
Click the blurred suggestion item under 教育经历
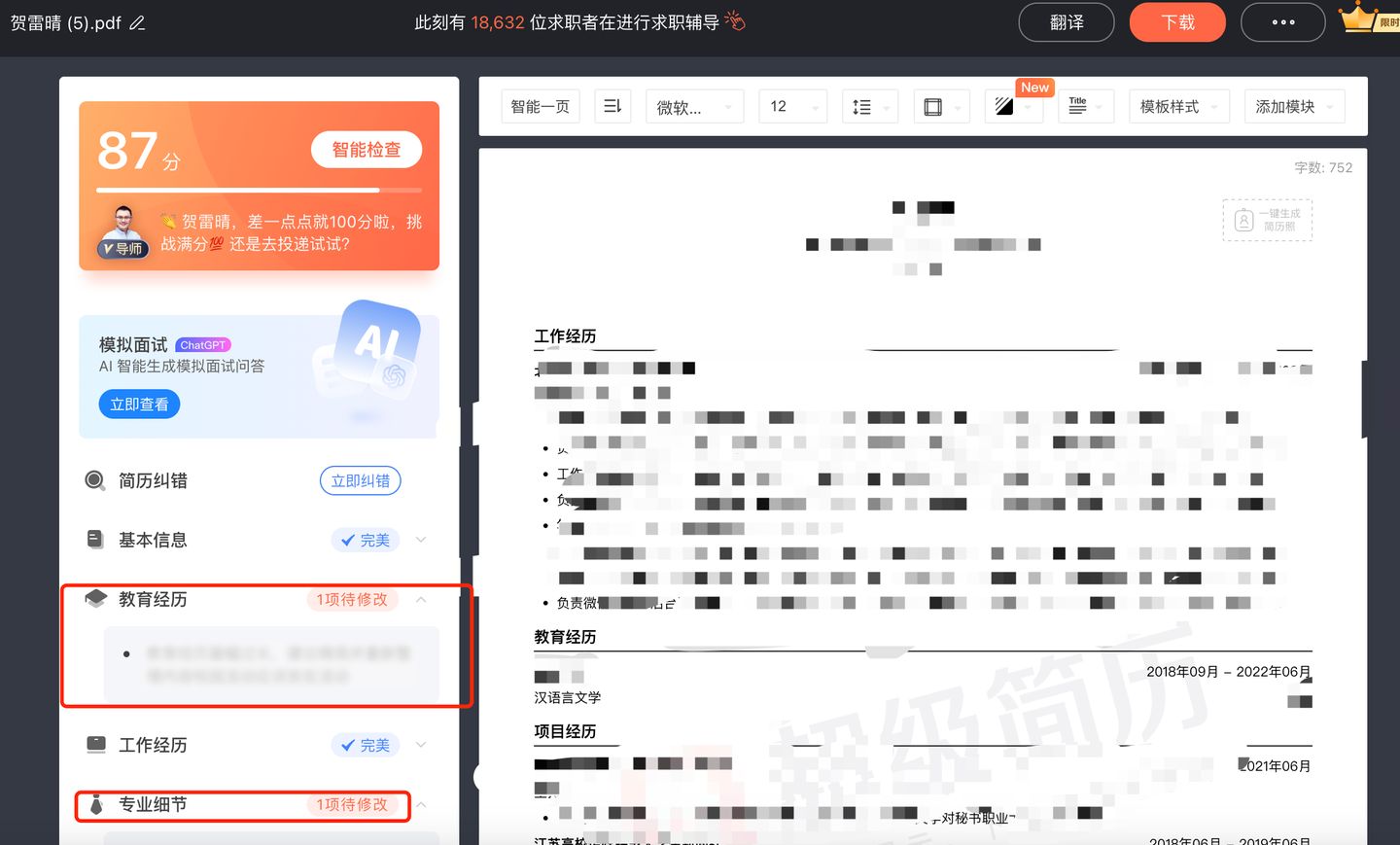(271, 664)
